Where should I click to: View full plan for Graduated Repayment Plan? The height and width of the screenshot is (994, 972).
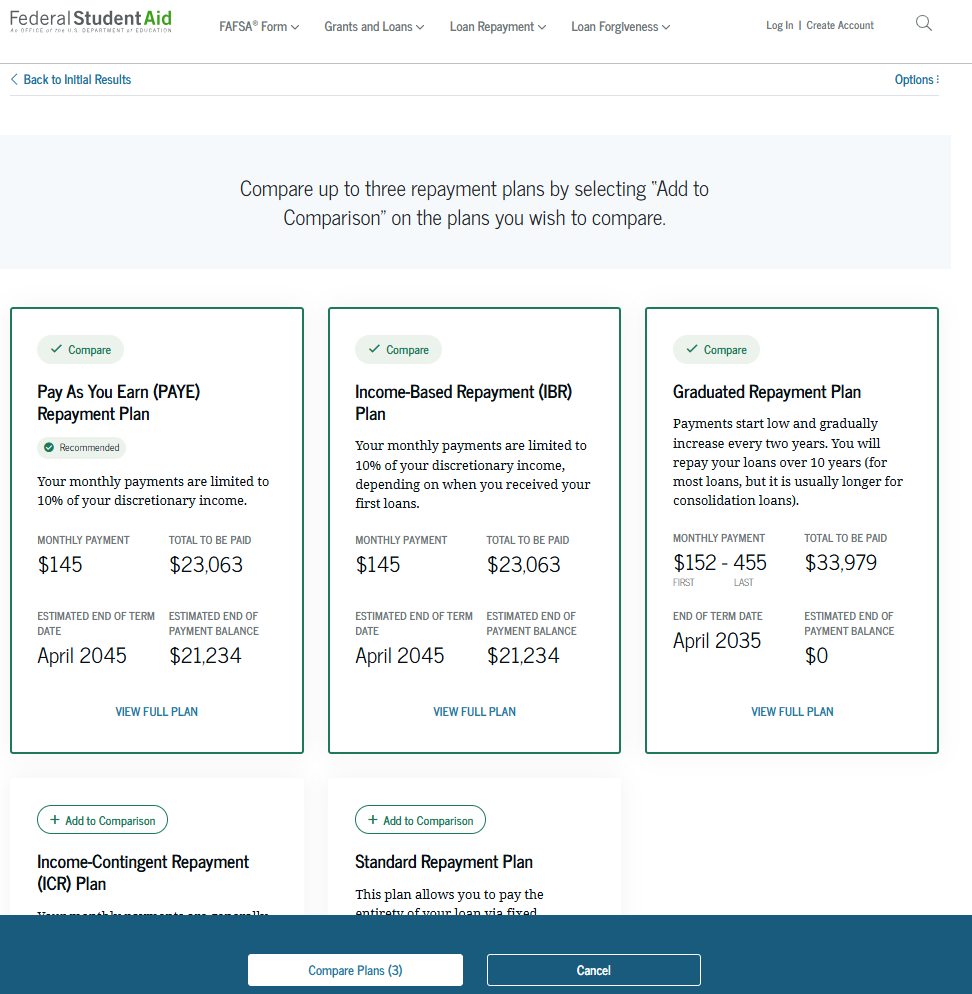pyautogui.click(x=792, y=711)
